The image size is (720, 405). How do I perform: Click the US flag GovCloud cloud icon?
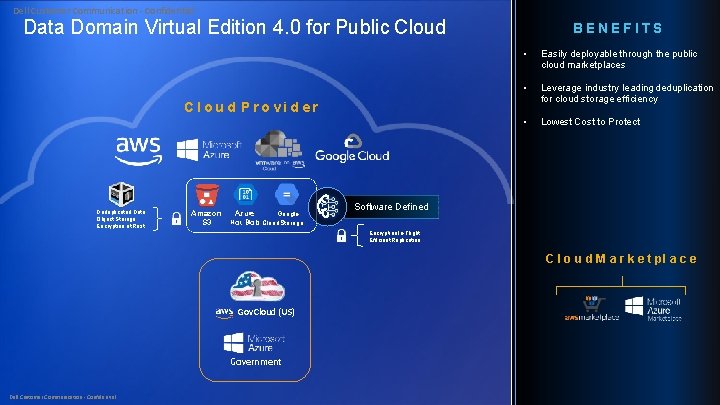coord(257,286)
